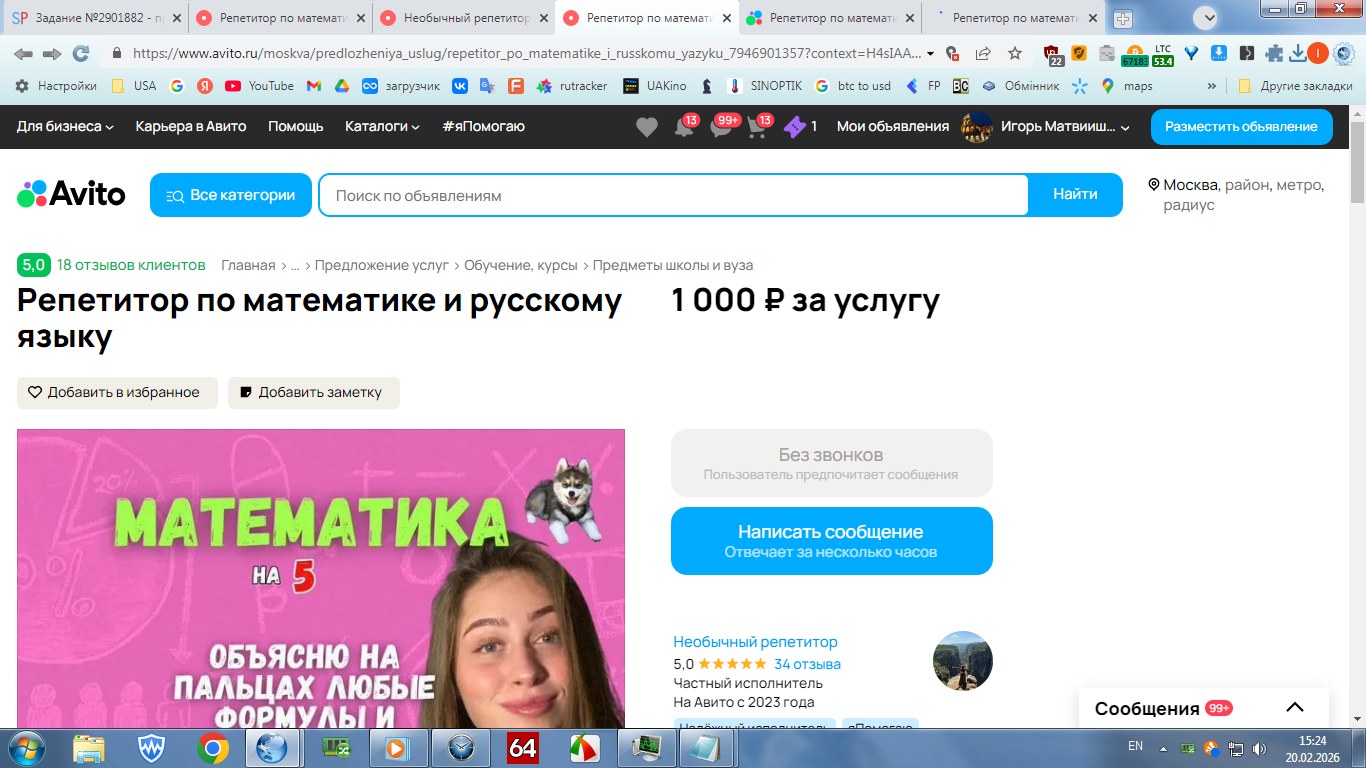Click Добавить в избранное button
Viewport: 1366px width, 768px height.
point(117,393)
